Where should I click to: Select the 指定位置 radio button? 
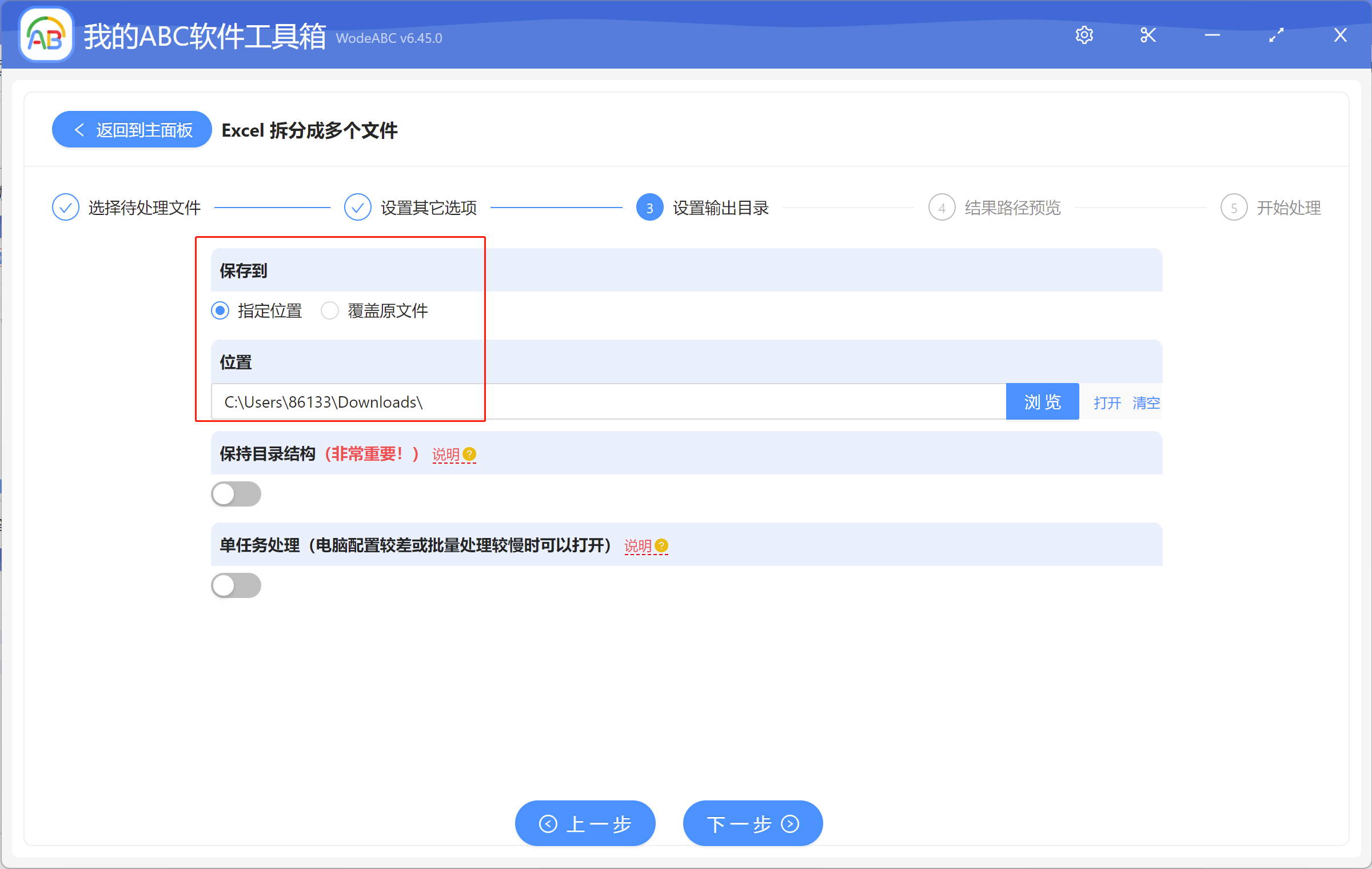220,310
